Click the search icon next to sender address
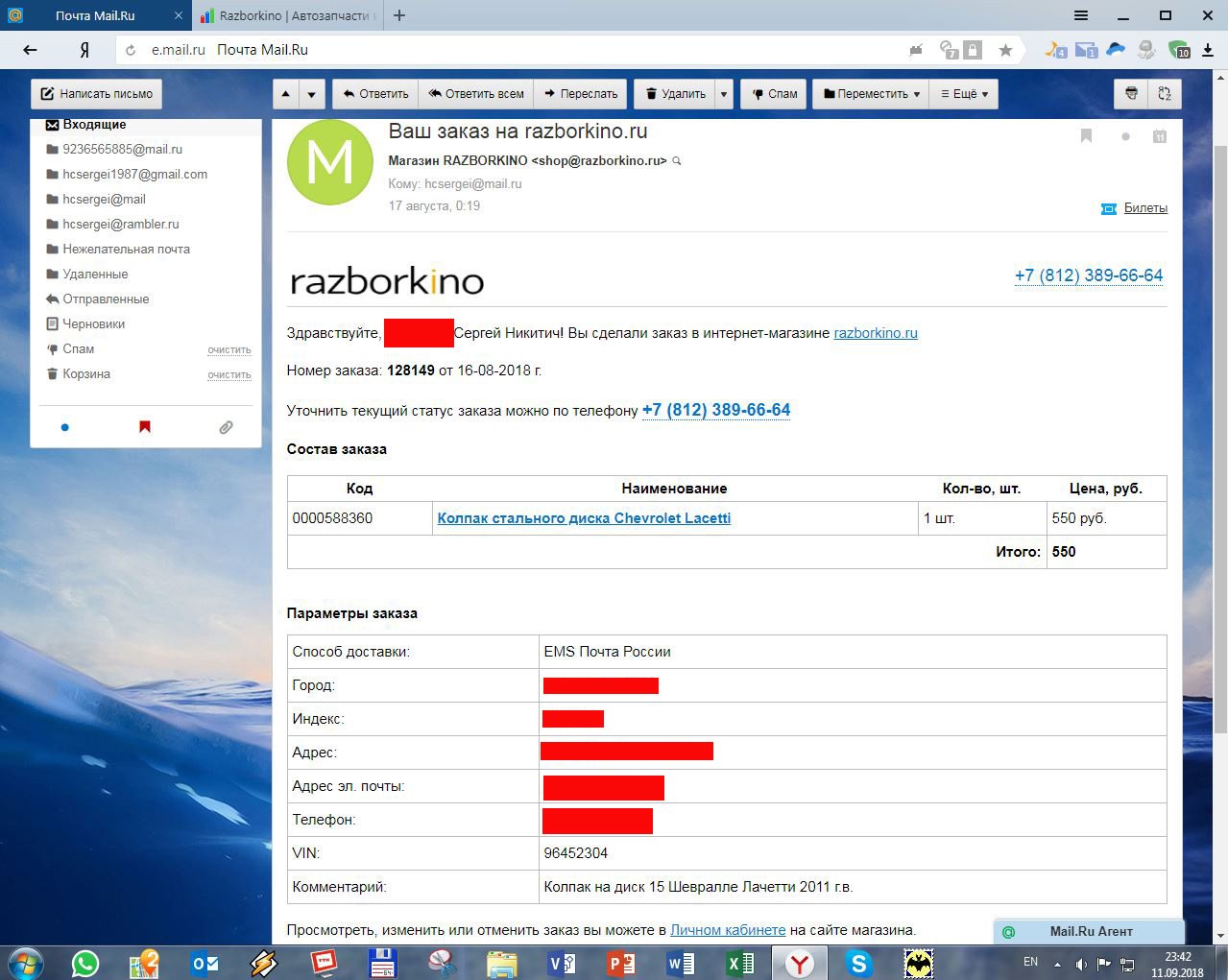The height and width of the screenshot is (980, 1228). (x=677, y=161)
